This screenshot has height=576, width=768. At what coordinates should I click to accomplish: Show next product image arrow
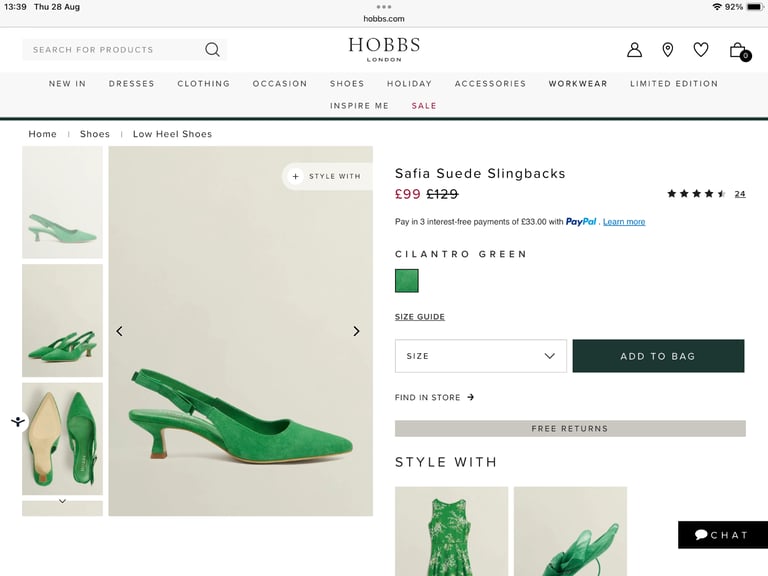[356, 331]
